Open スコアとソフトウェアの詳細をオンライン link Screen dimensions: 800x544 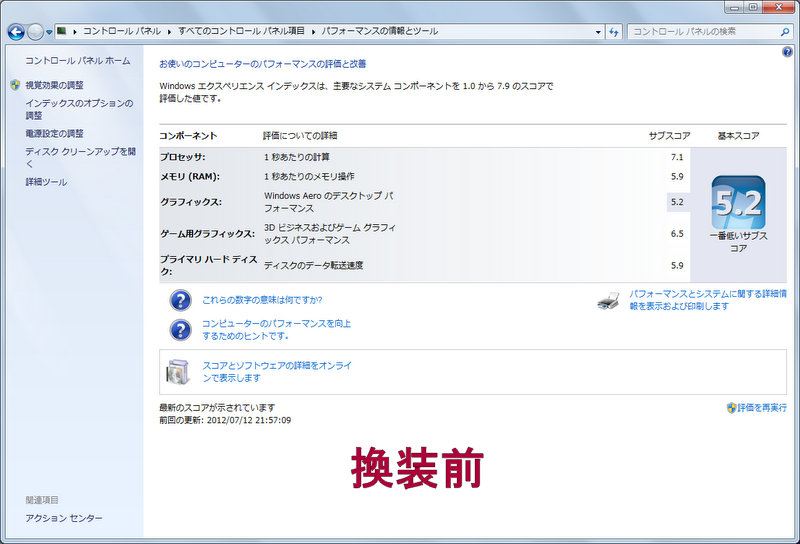277,372
